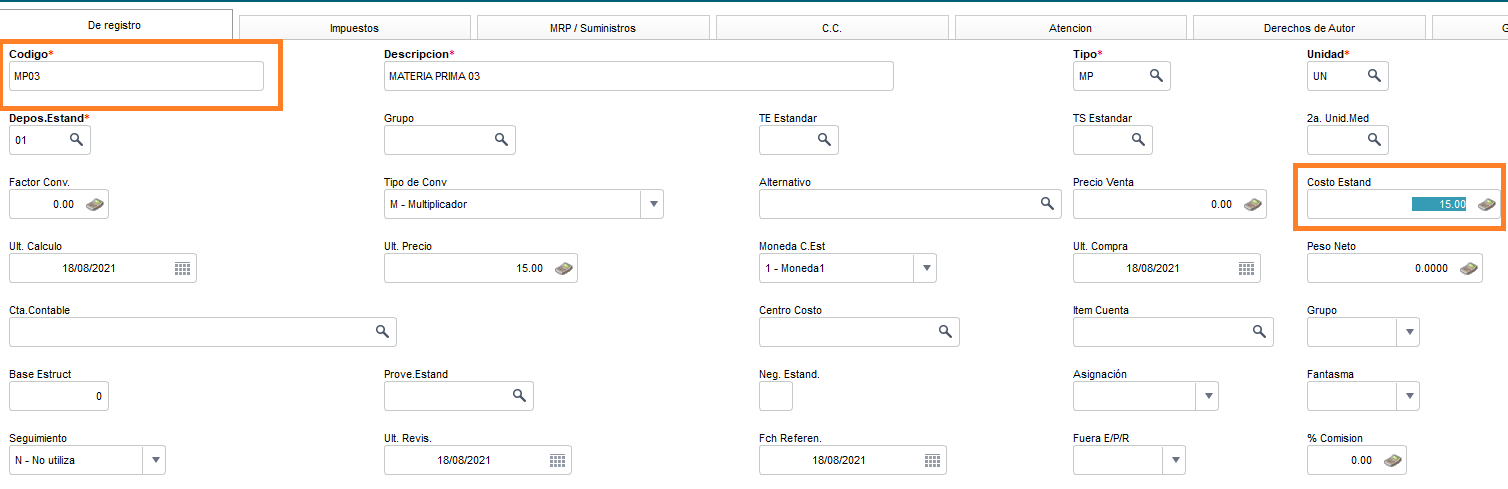Expand the Moneda C.Est dropdown
Viewport: 1508px width, 489px height.
pos(925,268)
